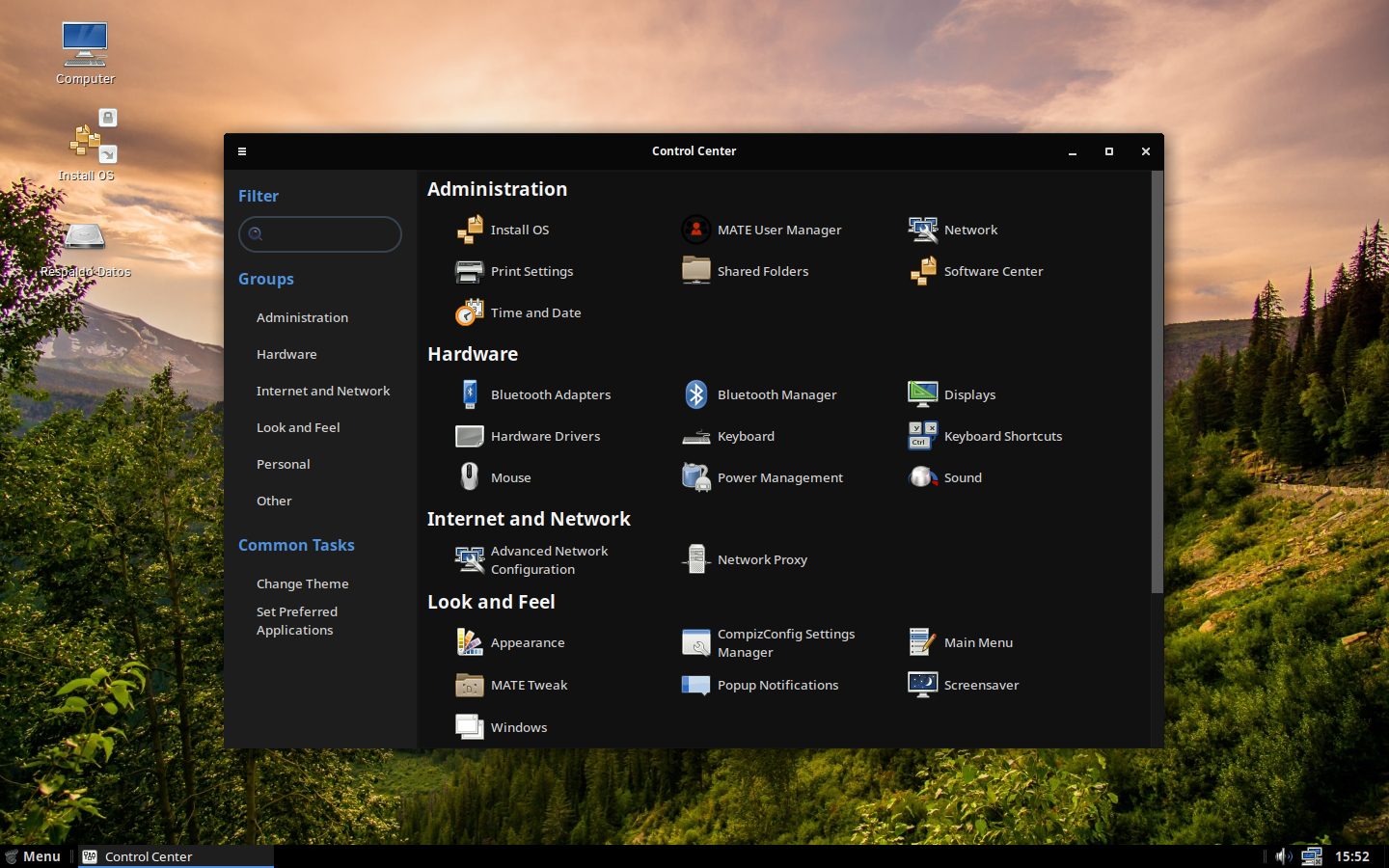The width and height of the screenshot is (1389, 868).
Task: Open the Main Menu editor icon
Action: pyautogui.click(x=923, y=642)
